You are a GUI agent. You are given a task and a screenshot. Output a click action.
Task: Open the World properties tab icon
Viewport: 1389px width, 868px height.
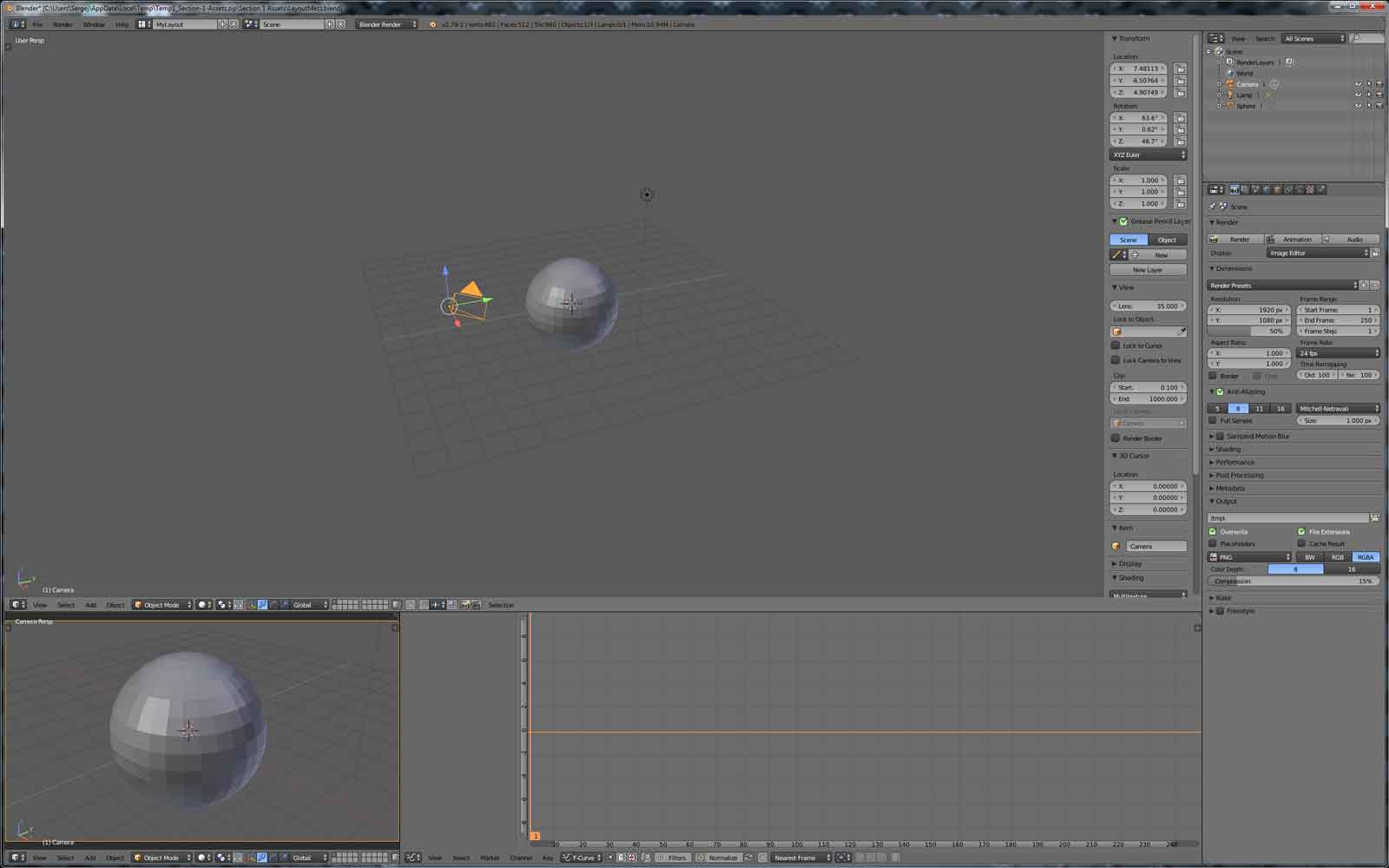(1267, 189)
